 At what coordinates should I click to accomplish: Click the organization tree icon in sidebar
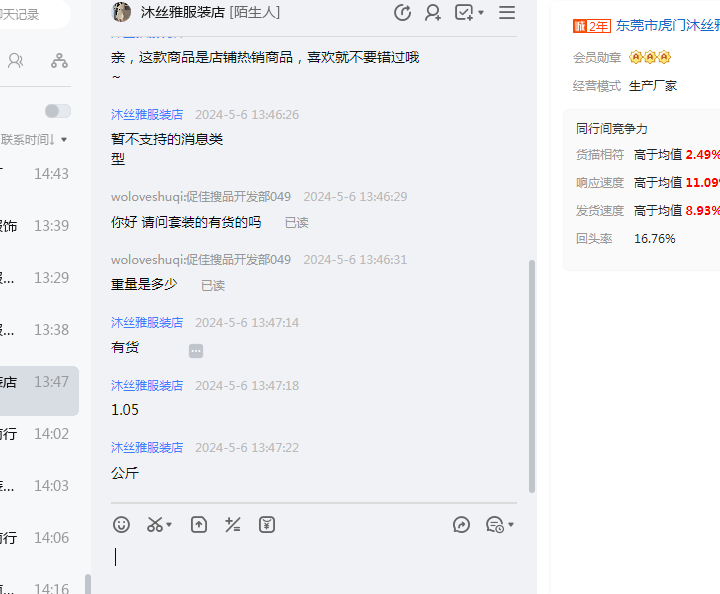pos(59,61)
